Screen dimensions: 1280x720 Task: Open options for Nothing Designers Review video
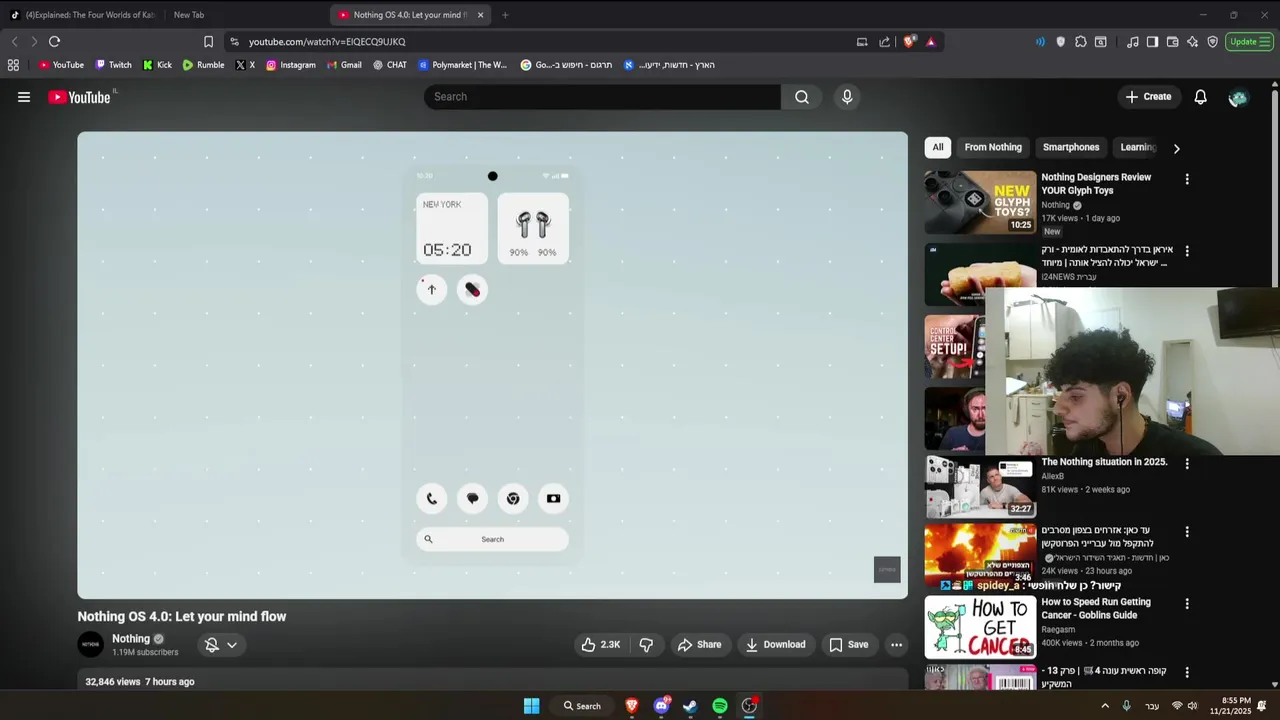tap(1187, 179)
